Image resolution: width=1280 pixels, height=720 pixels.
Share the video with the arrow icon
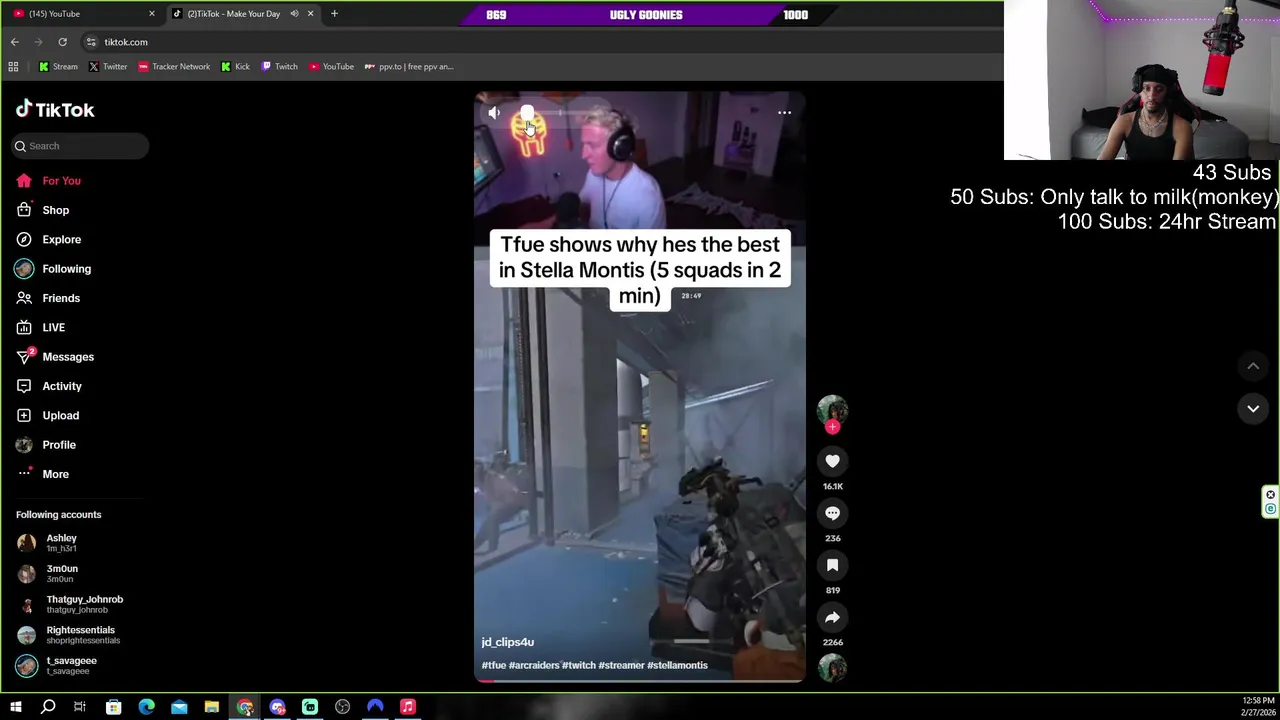pyautogui.click(x=832, y=617)
